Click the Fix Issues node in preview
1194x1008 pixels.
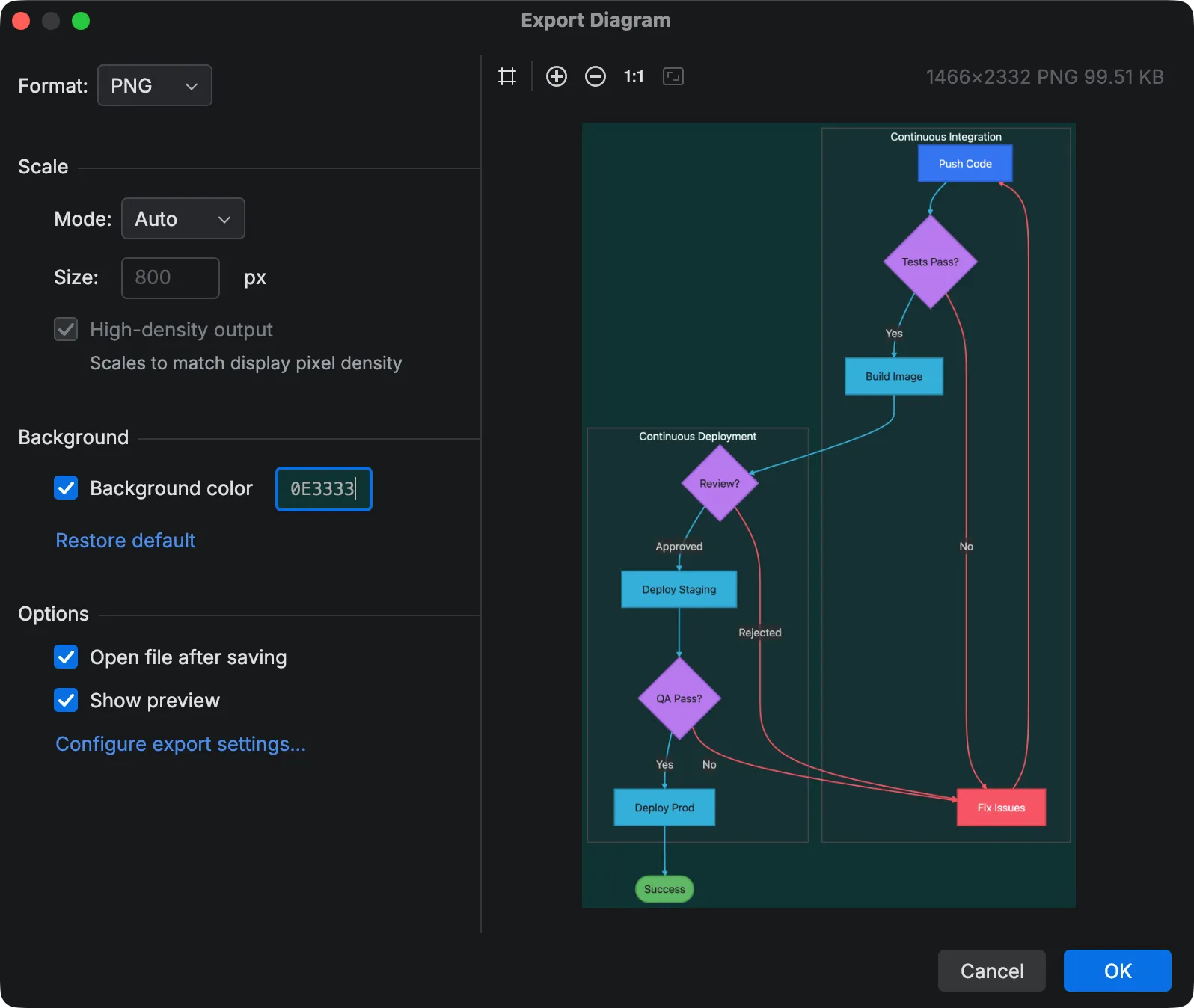click(x=1001, y=808)
